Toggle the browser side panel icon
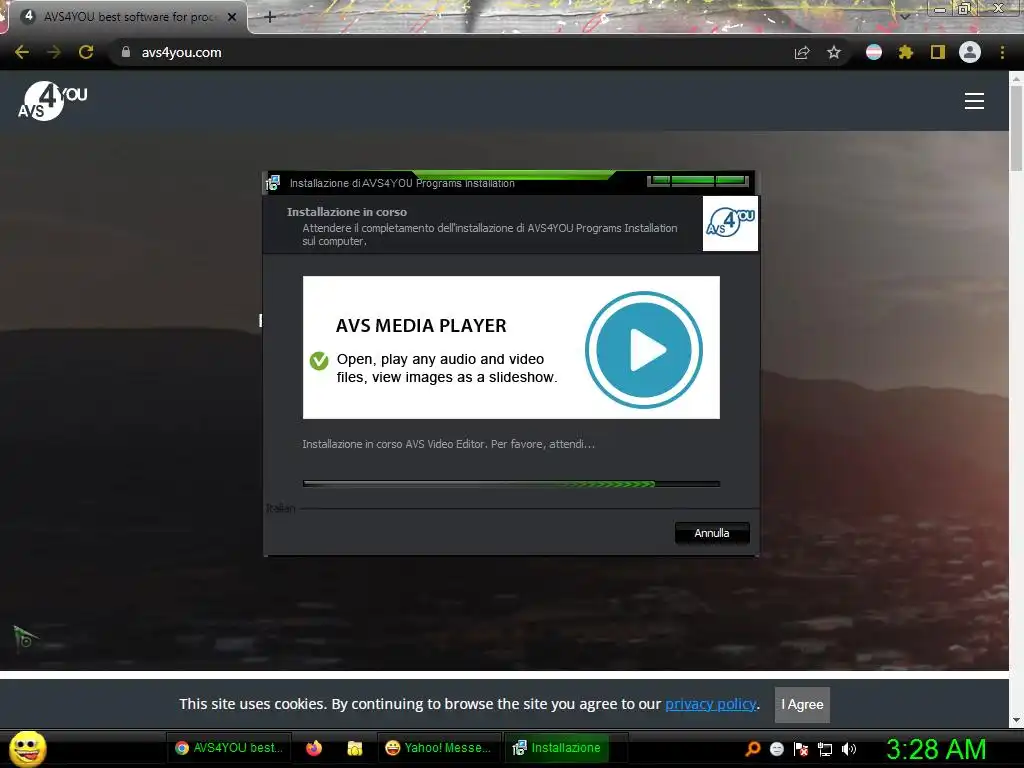The height and width of the screenshot is (768, 1024). tap(938, 52)
